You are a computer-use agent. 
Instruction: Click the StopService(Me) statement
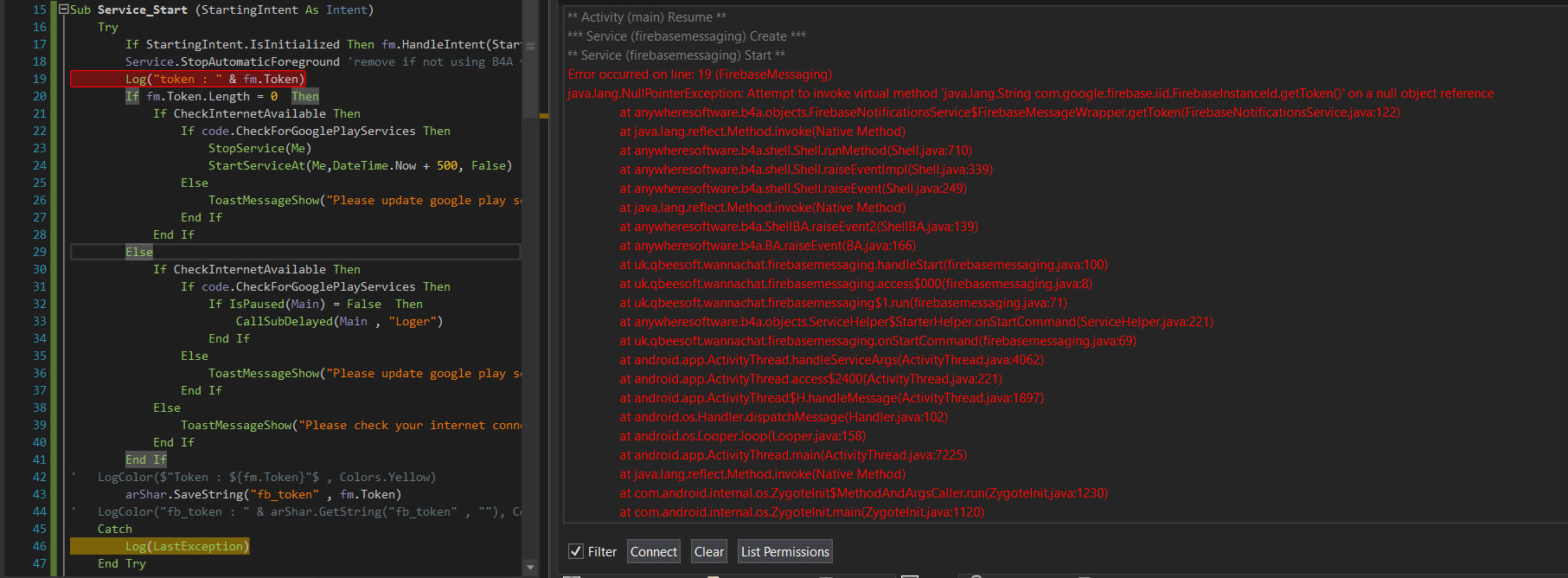259,148
